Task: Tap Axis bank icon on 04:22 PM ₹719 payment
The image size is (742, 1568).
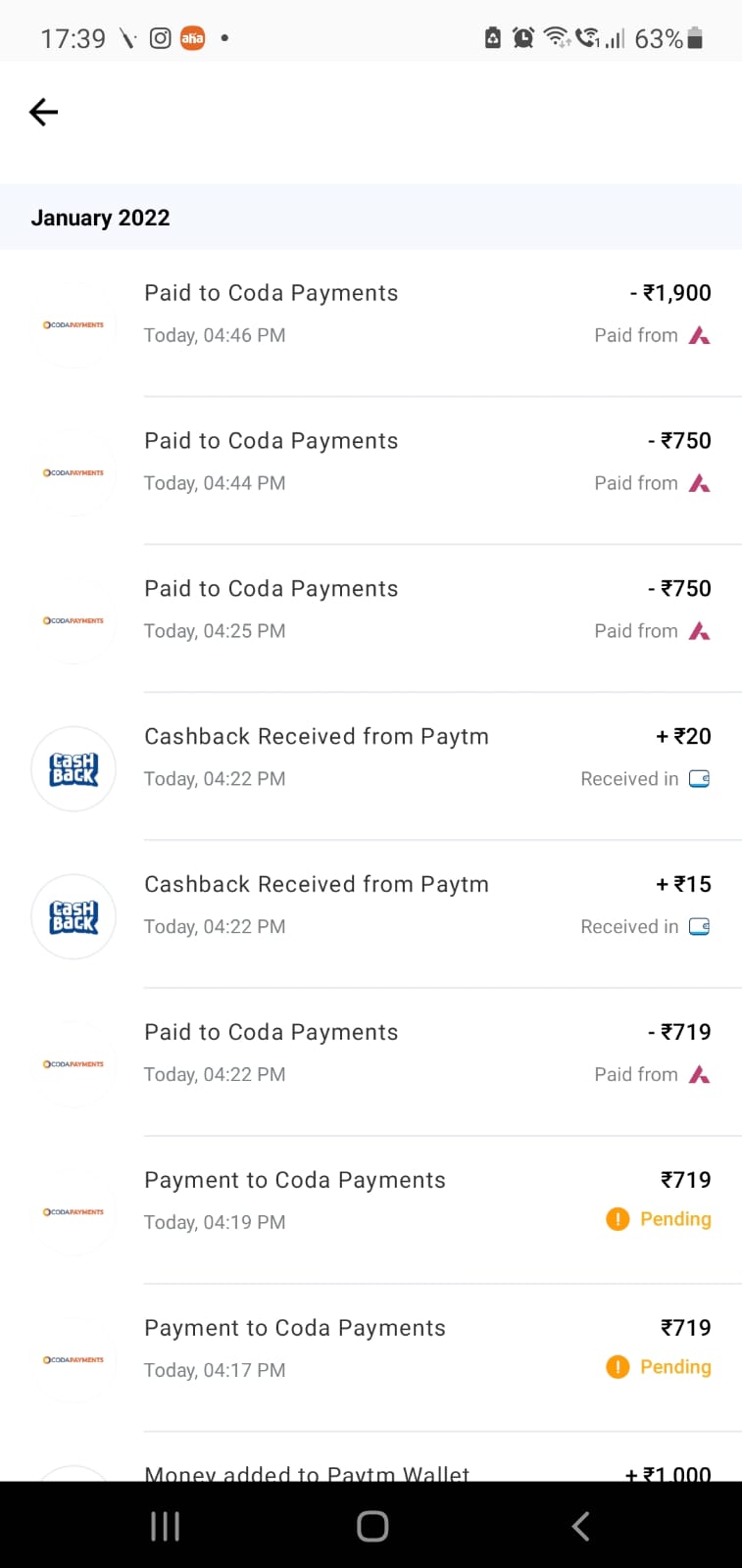Action: (699, 1075)
